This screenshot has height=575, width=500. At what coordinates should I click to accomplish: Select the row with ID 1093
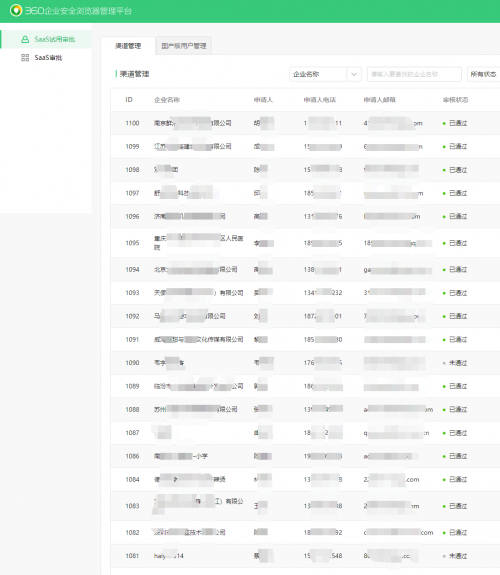tap(305, 293)
